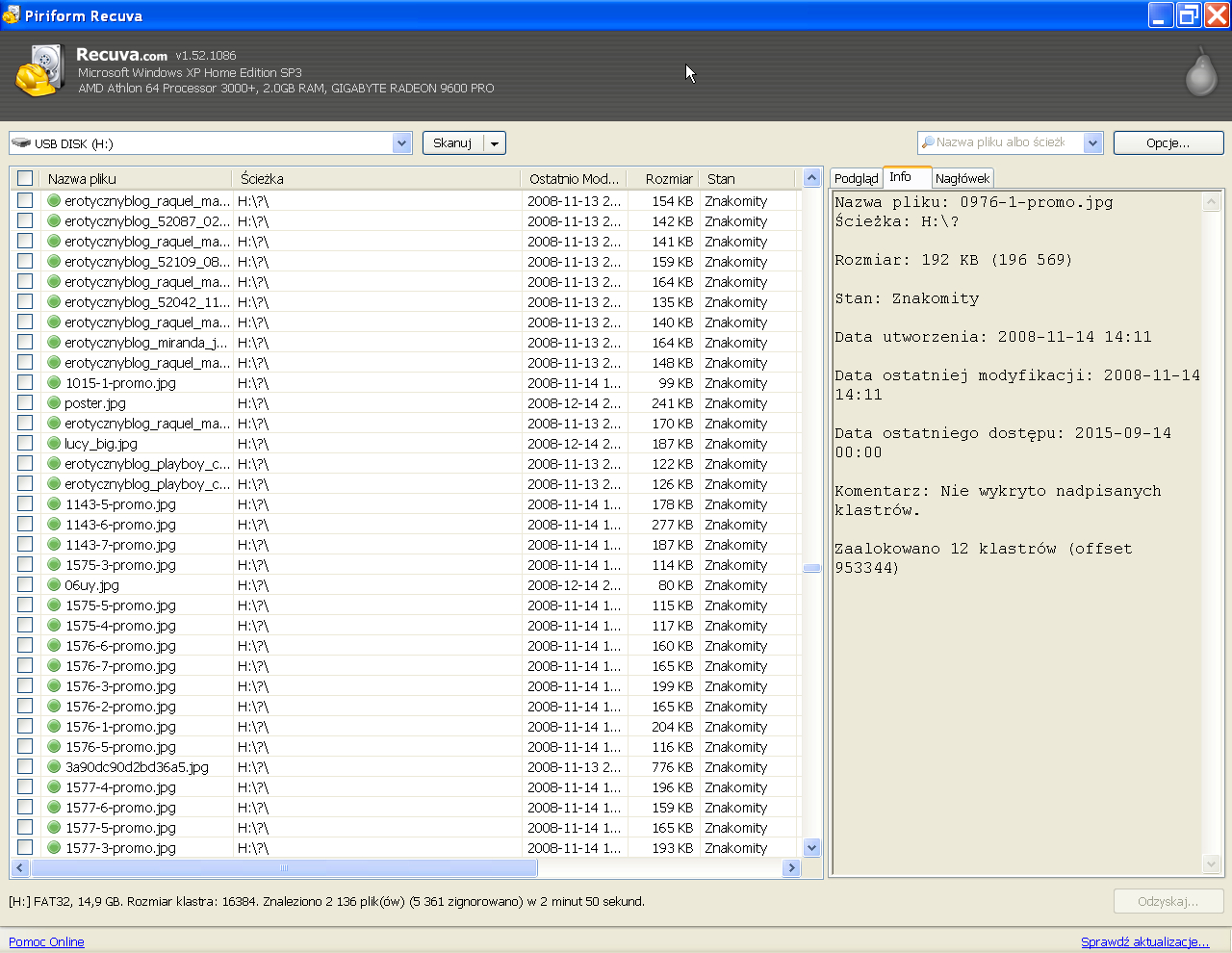Check the box for 1577-5-promo.jpg
The width and height of the screenshot is (1232, 953).
(x=25, y=827)
